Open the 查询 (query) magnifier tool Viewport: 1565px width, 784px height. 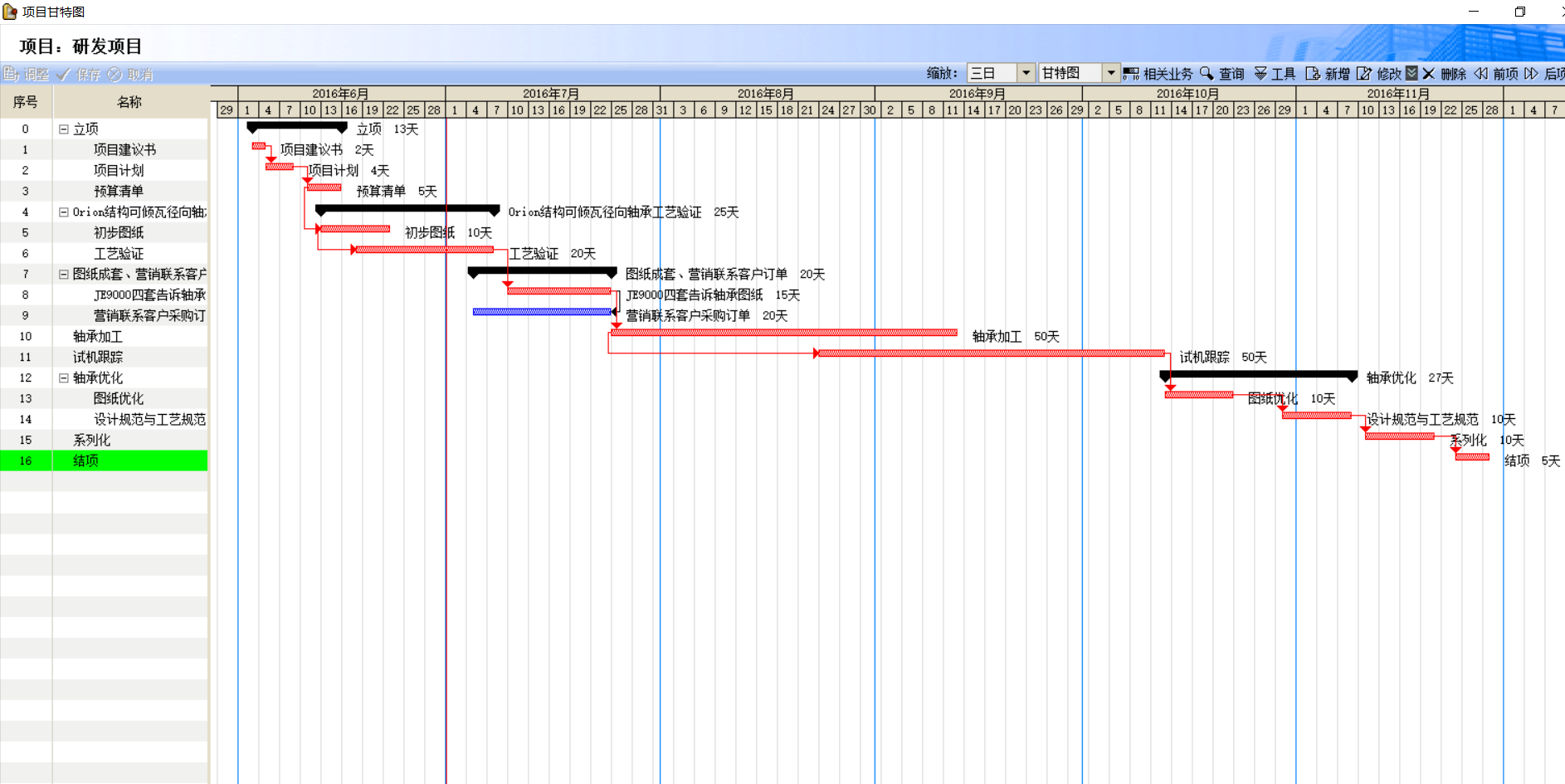tap(1207, 74)
